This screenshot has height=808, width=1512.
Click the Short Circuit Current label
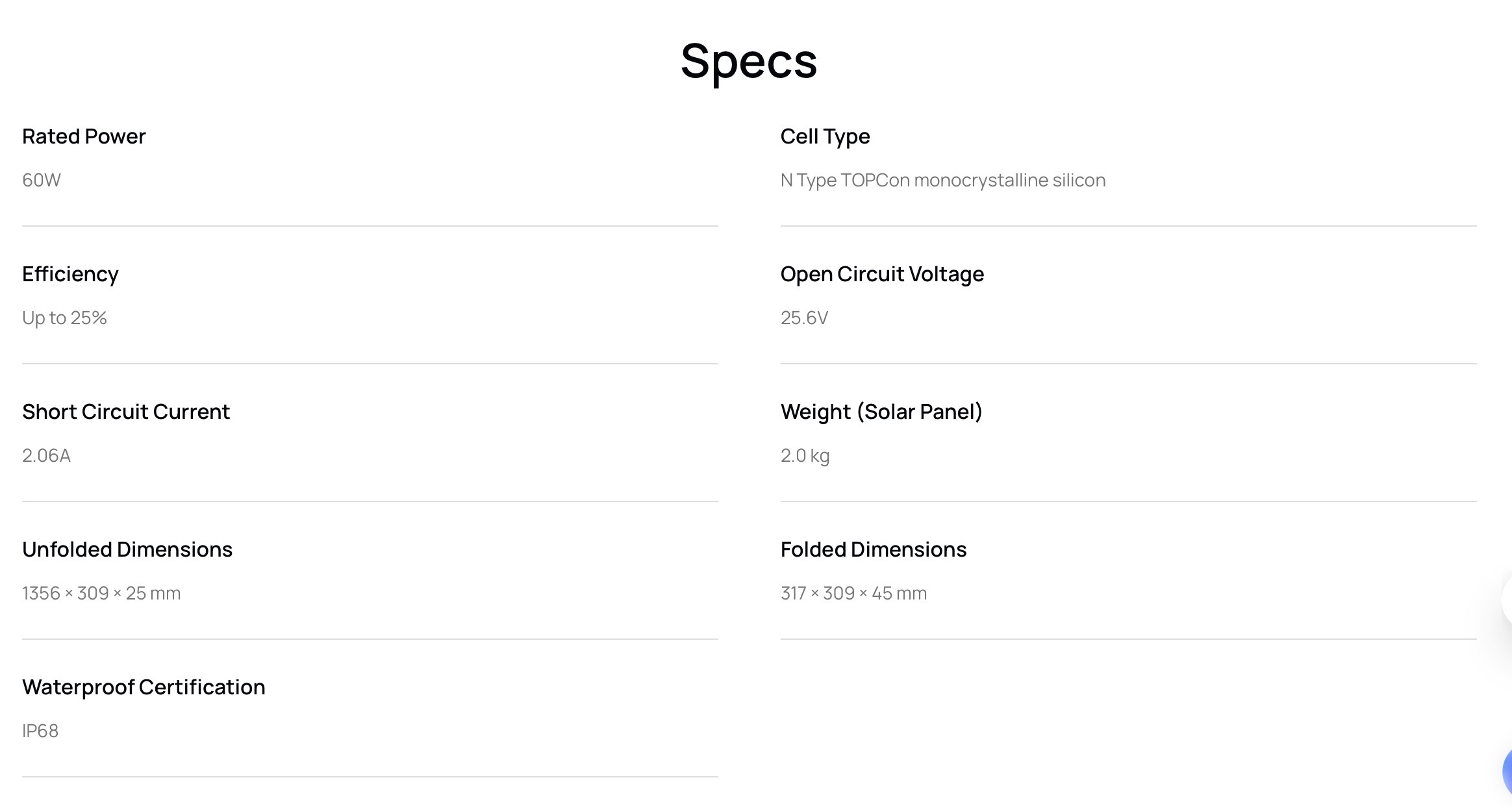pos(126,412)
